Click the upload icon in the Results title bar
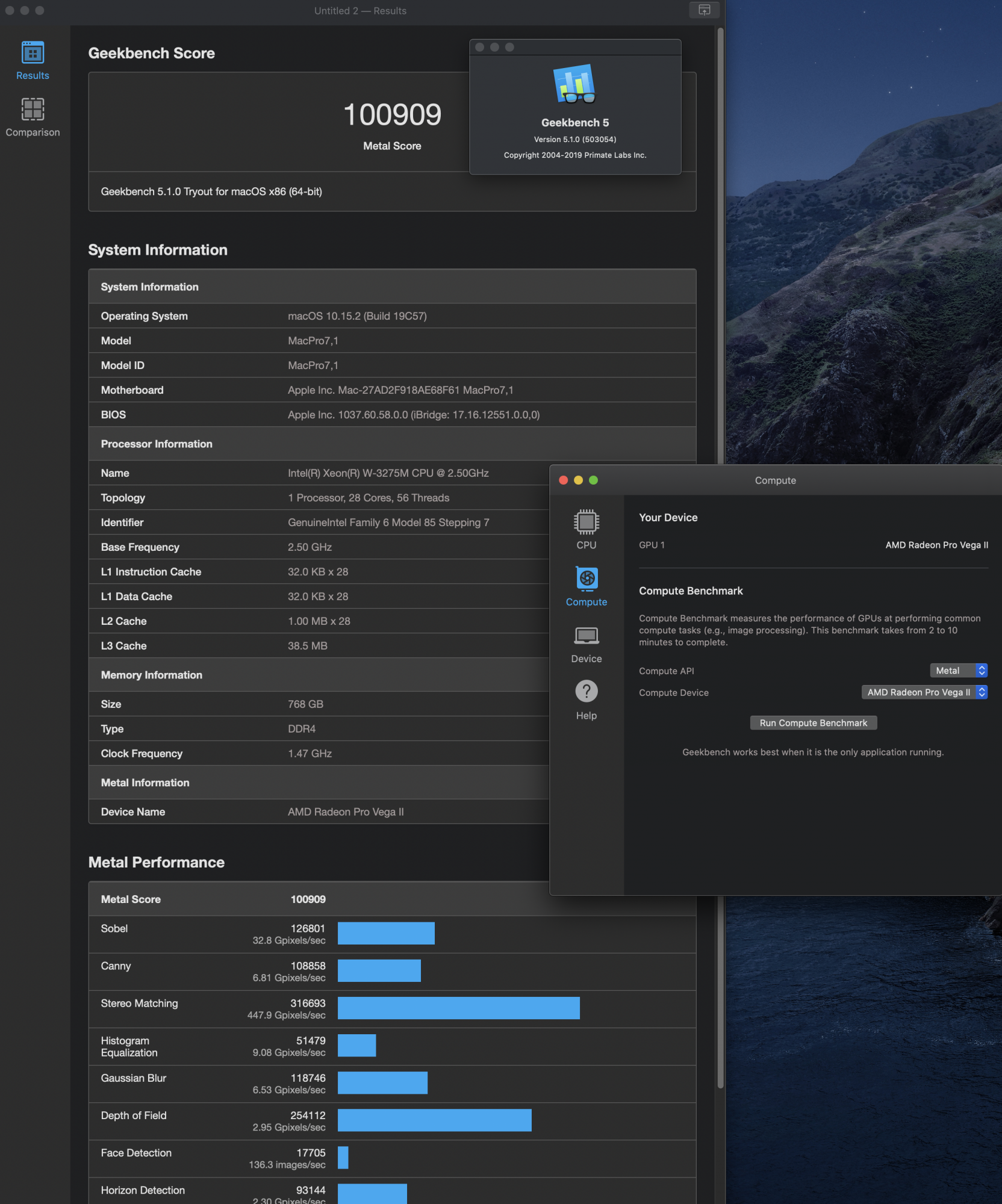Screen dimensions: 1002x1204 [704, 10]
